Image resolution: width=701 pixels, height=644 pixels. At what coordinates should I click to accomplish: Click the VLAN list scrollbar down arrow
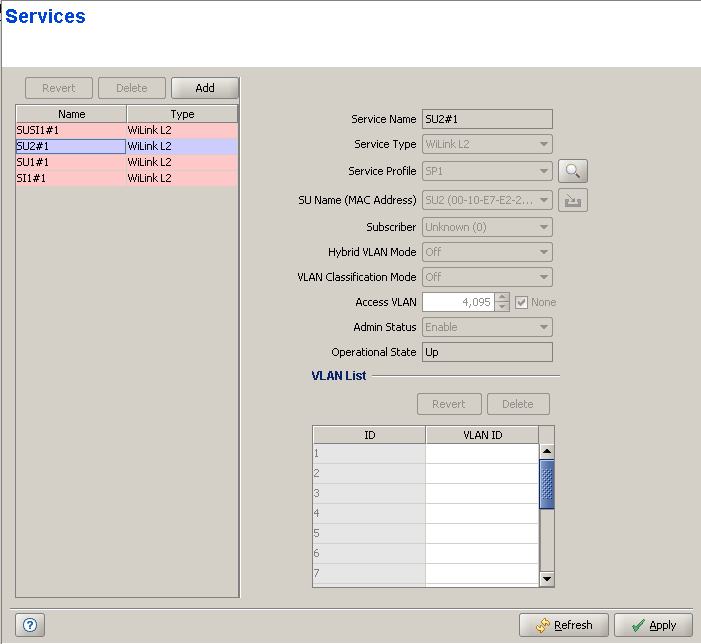[547, 578]
